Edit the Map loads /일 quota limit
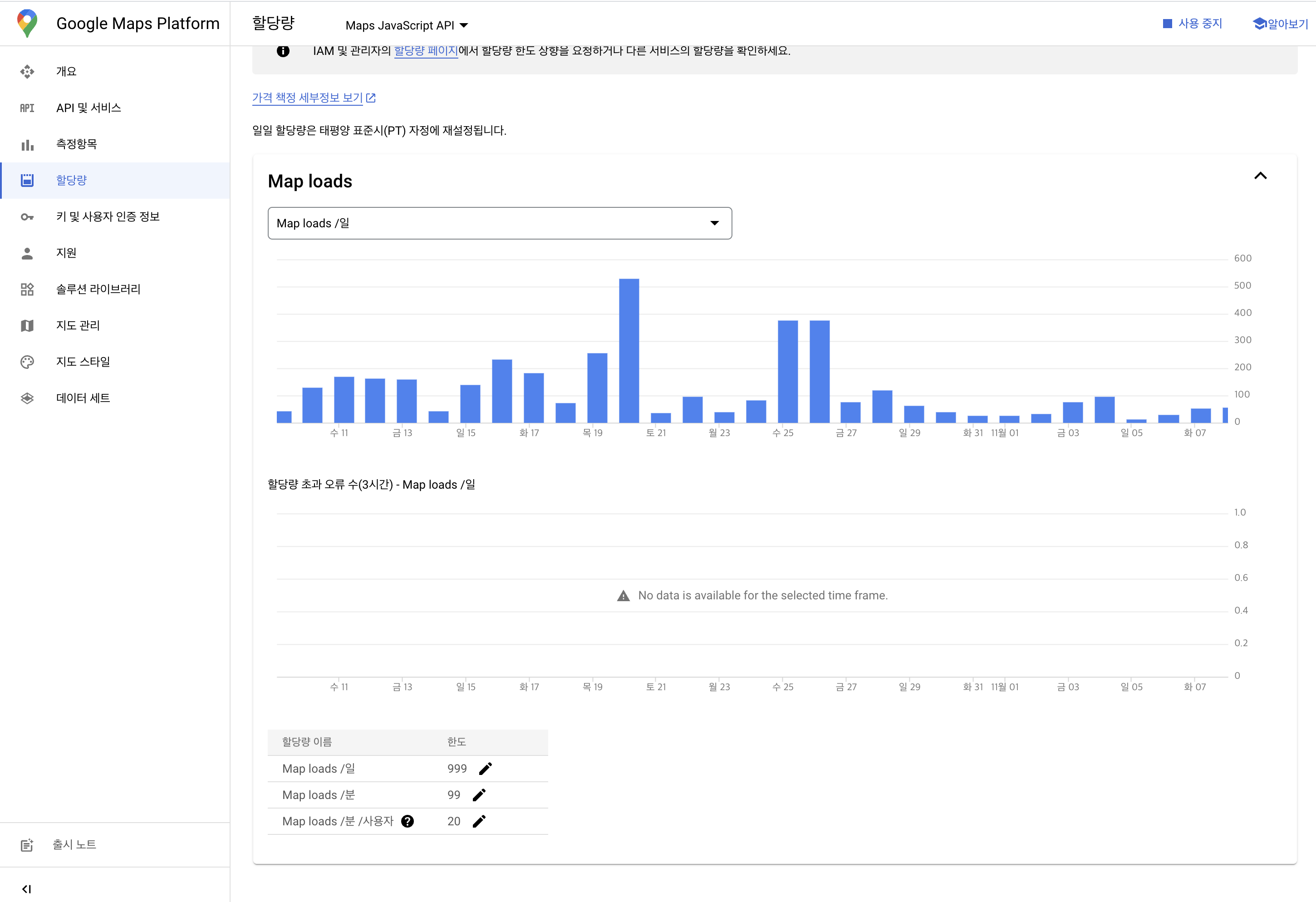This screenshot has width=1316, height=902. 485,768
